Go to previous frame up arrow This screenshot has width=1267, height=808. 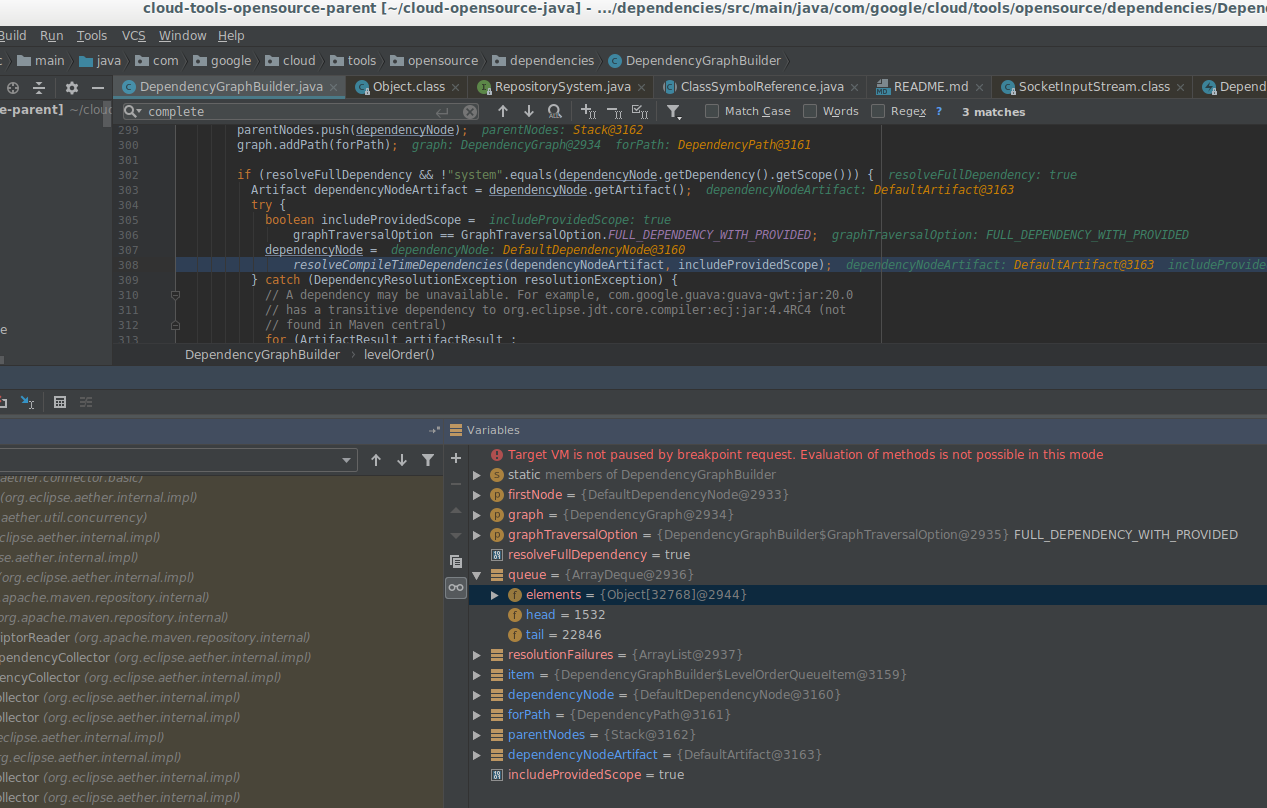(x=376, y=460)
